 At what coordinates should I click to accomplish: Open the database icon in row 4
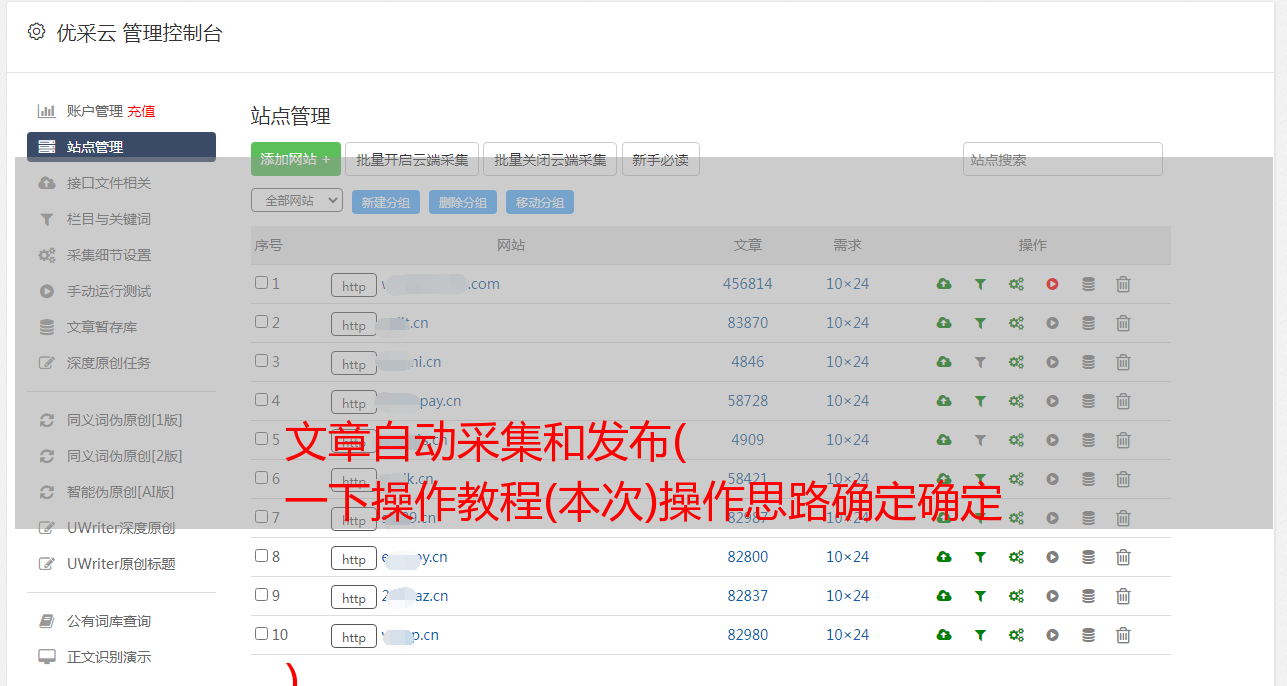pyautogui.click(x=1088, y=401)
